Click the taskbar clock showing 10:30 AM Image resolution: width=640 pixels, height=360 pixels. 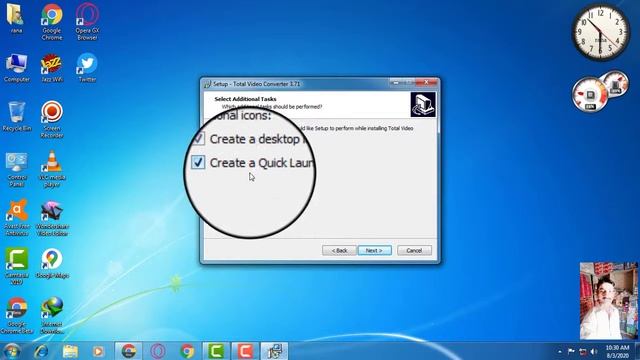[x=617, y=351]
